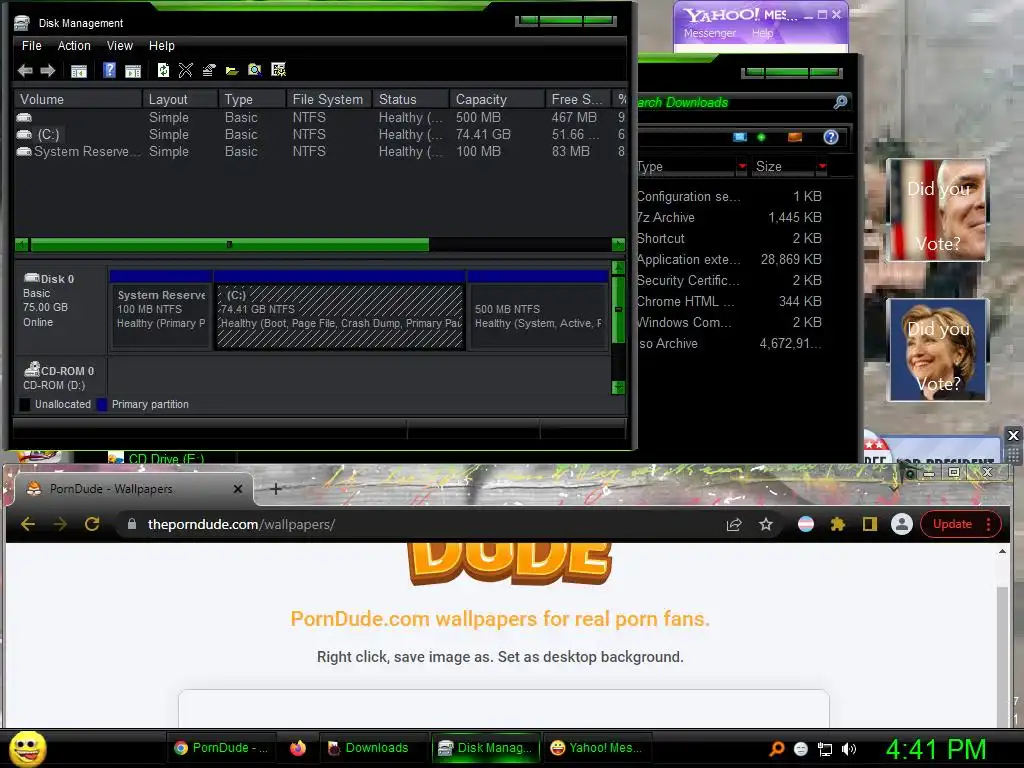Click the search magnifier in Downloads window

[x=840, y=102]
